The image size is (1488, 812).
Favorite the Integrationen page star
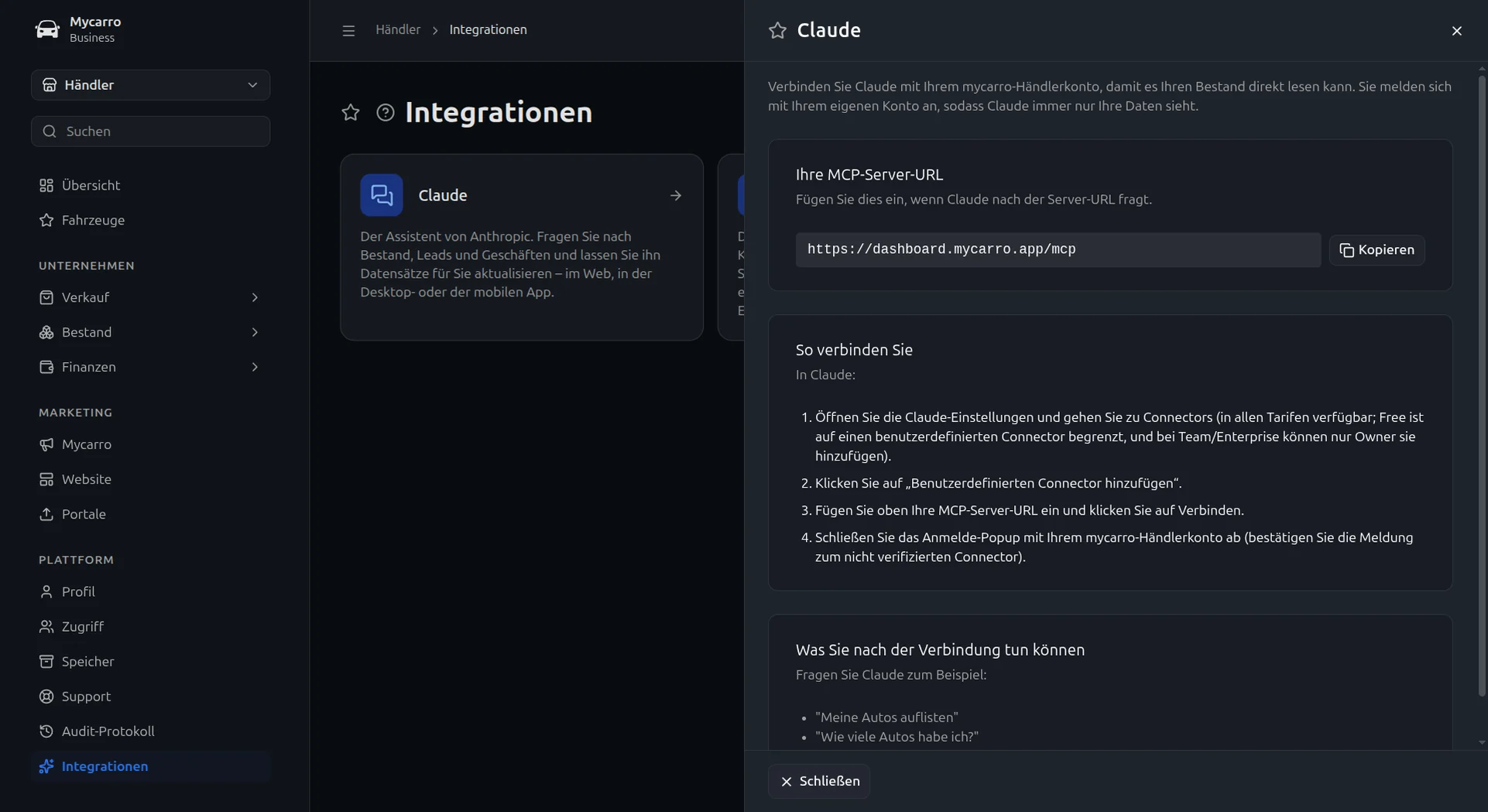(x=351, y=113)
